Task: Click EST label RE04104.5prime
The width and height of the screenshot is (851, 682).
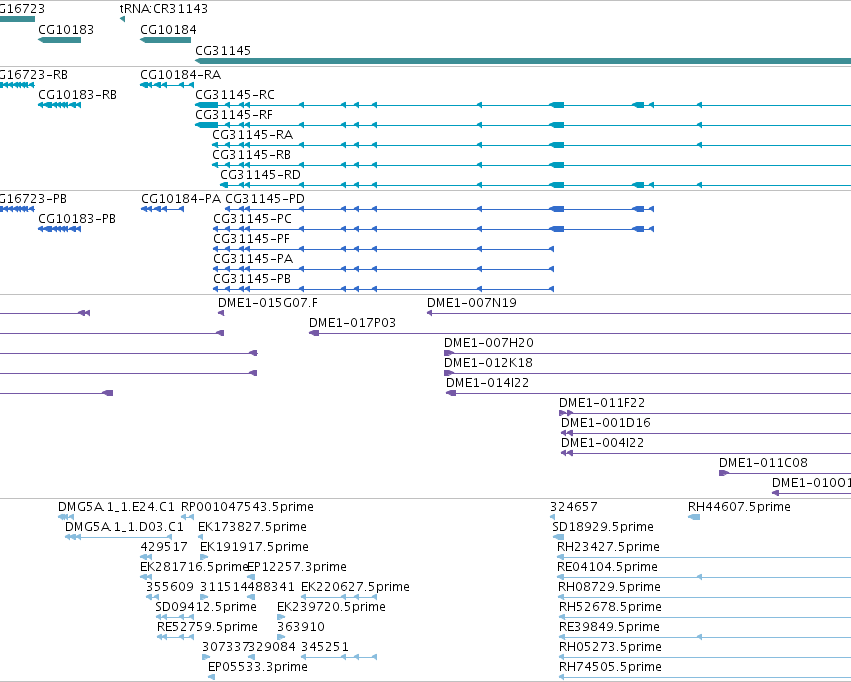Action: coord(607,567)
